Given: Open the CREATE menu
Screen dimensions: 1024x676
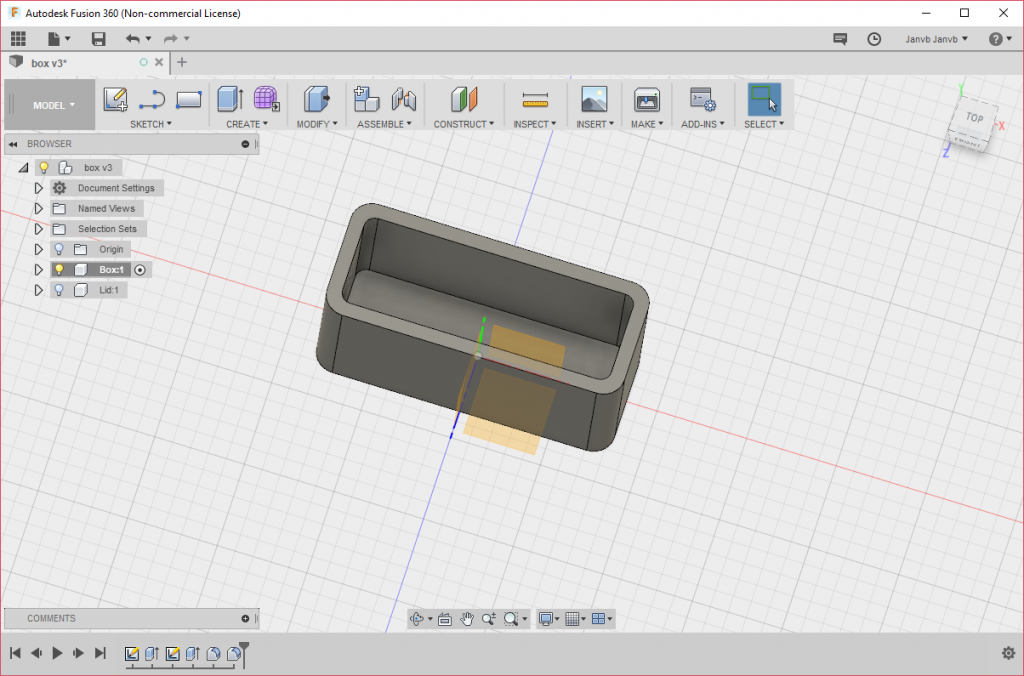Looking at the screenshot, I should pos(247,124).
